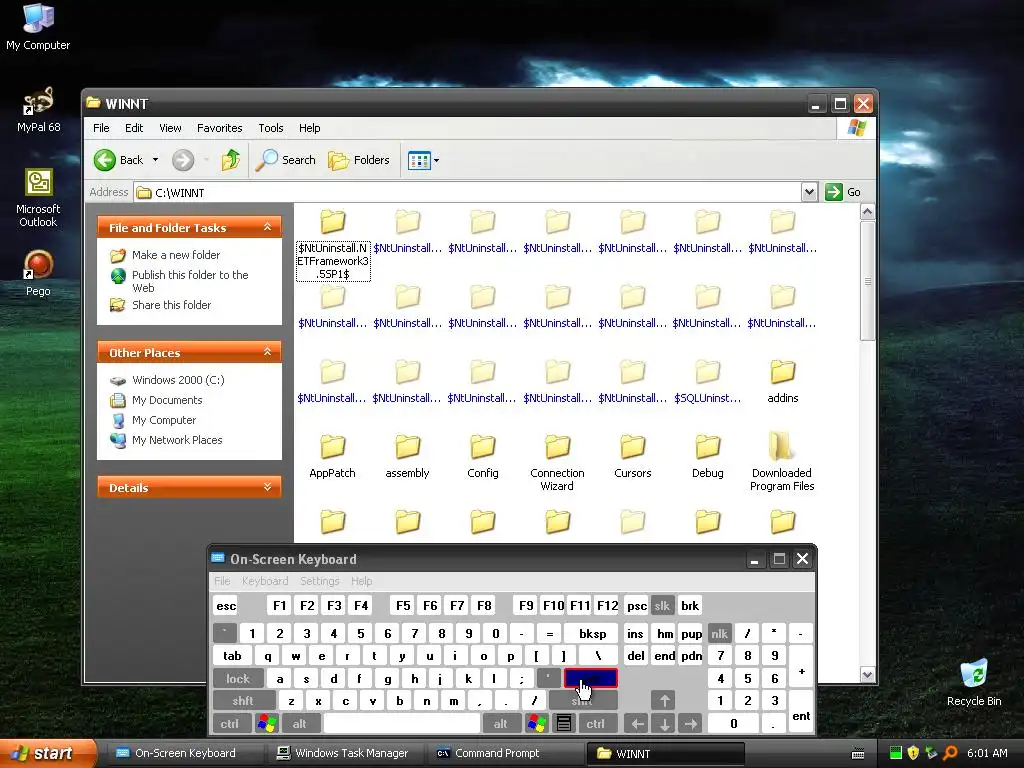The width and height of the screenshot is (1024, 768).
Task: Open the Views toolbar button
Action: pyautogui.click(x=419, y=160)
